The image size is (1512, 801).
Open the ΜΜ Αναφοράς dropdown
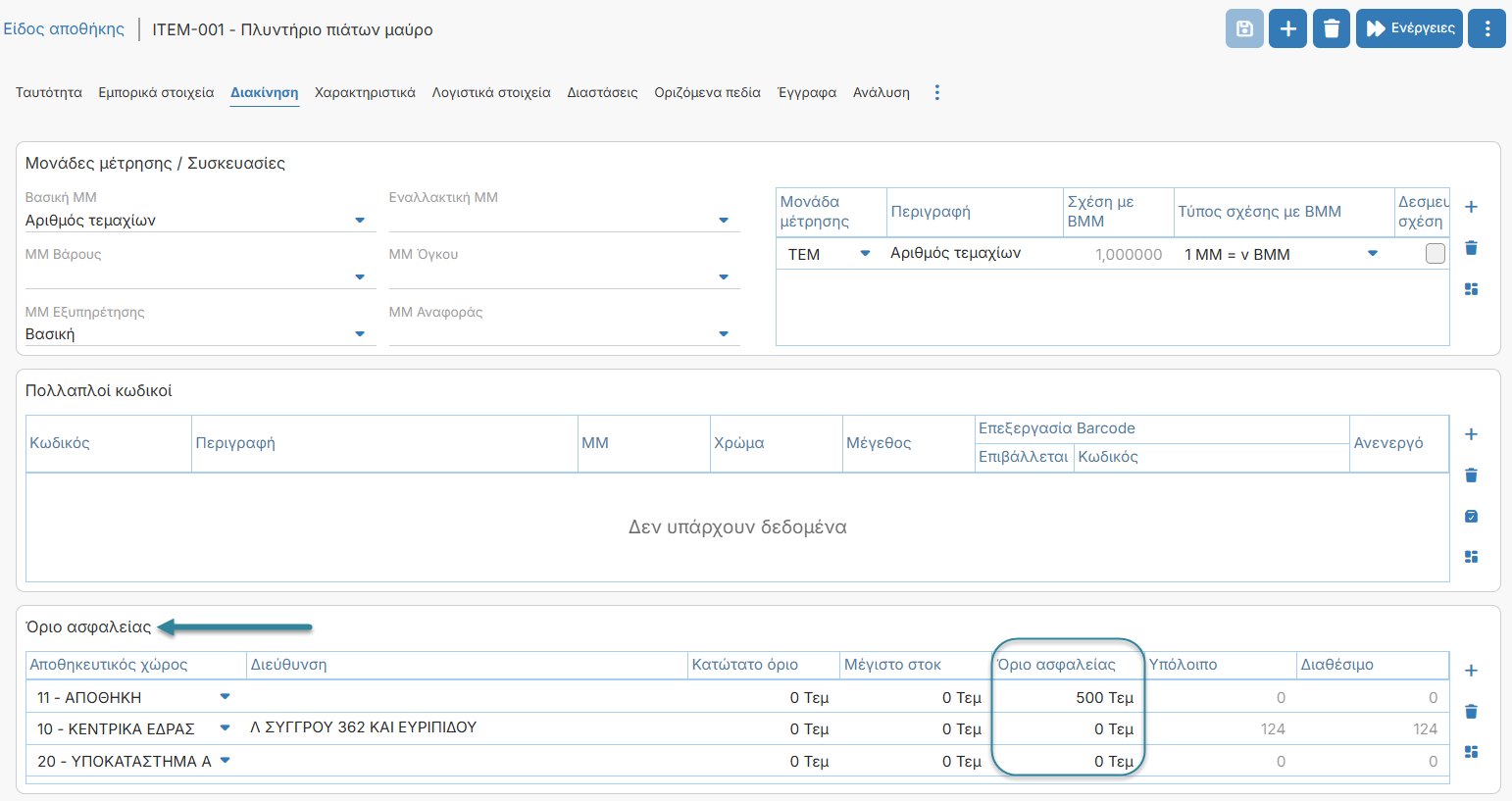coord(724,334)
